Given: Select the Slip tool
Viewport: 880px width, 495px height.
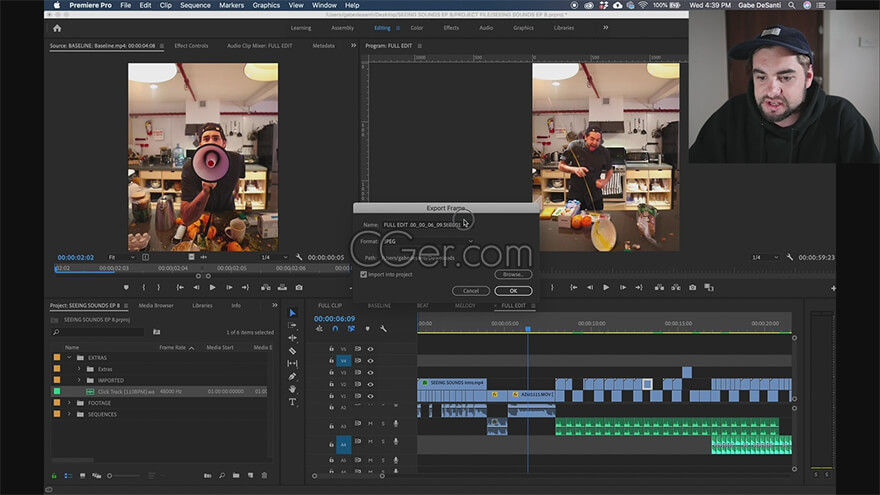Looking at the screenshot, I should tap(292, 363).
